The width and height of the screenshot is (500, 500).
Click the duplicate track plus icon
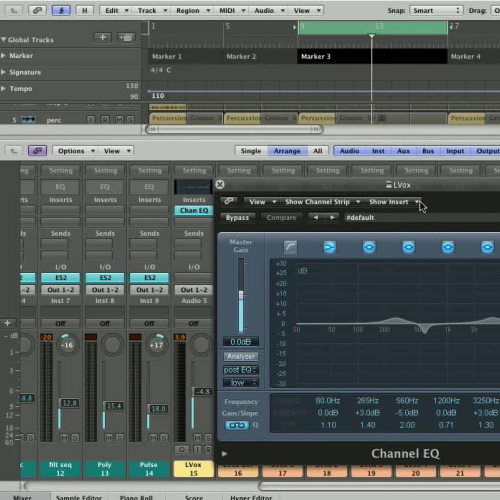126,37
